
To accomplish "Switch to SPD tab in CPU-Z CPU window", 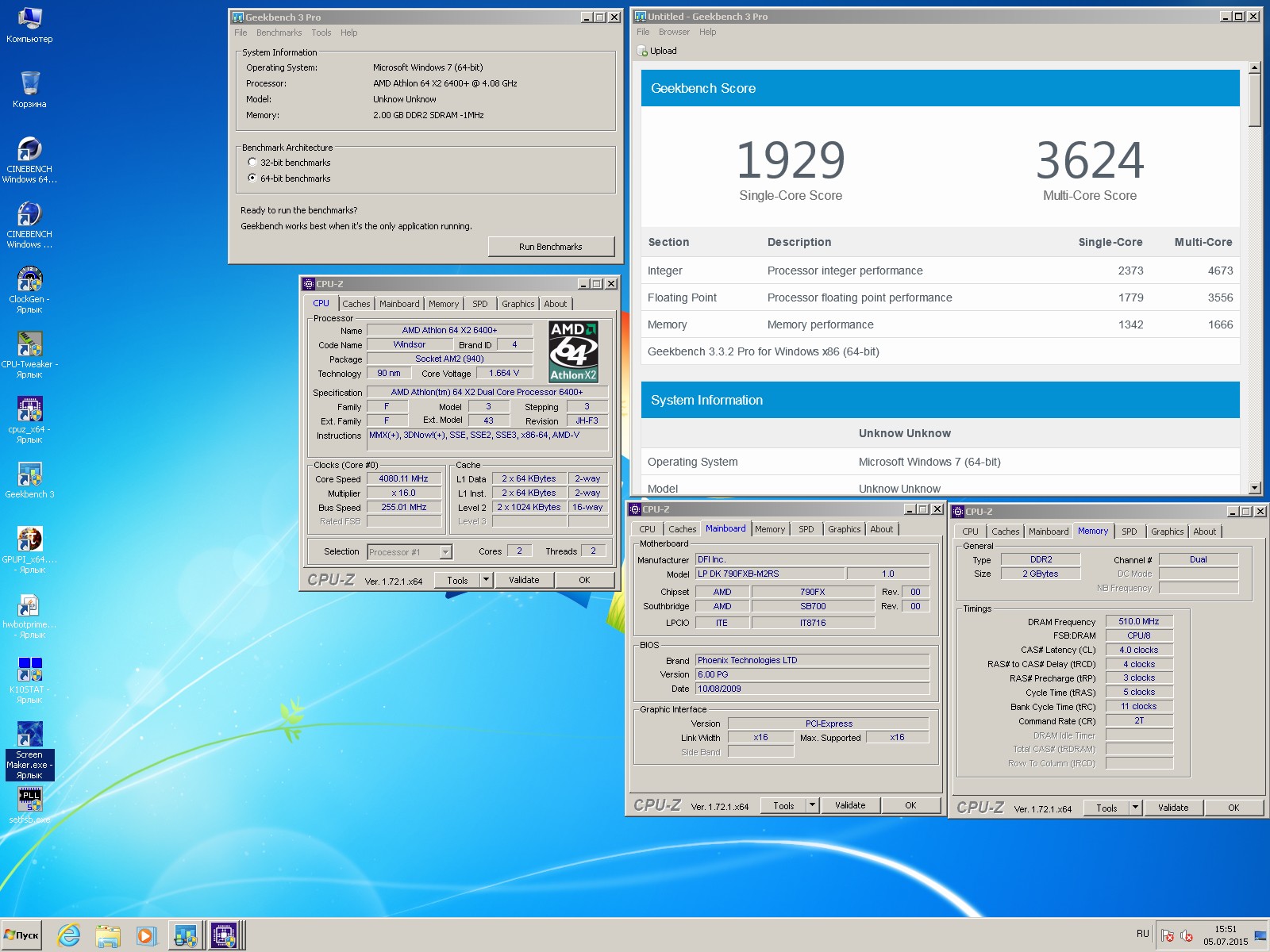I will [480, 304].
